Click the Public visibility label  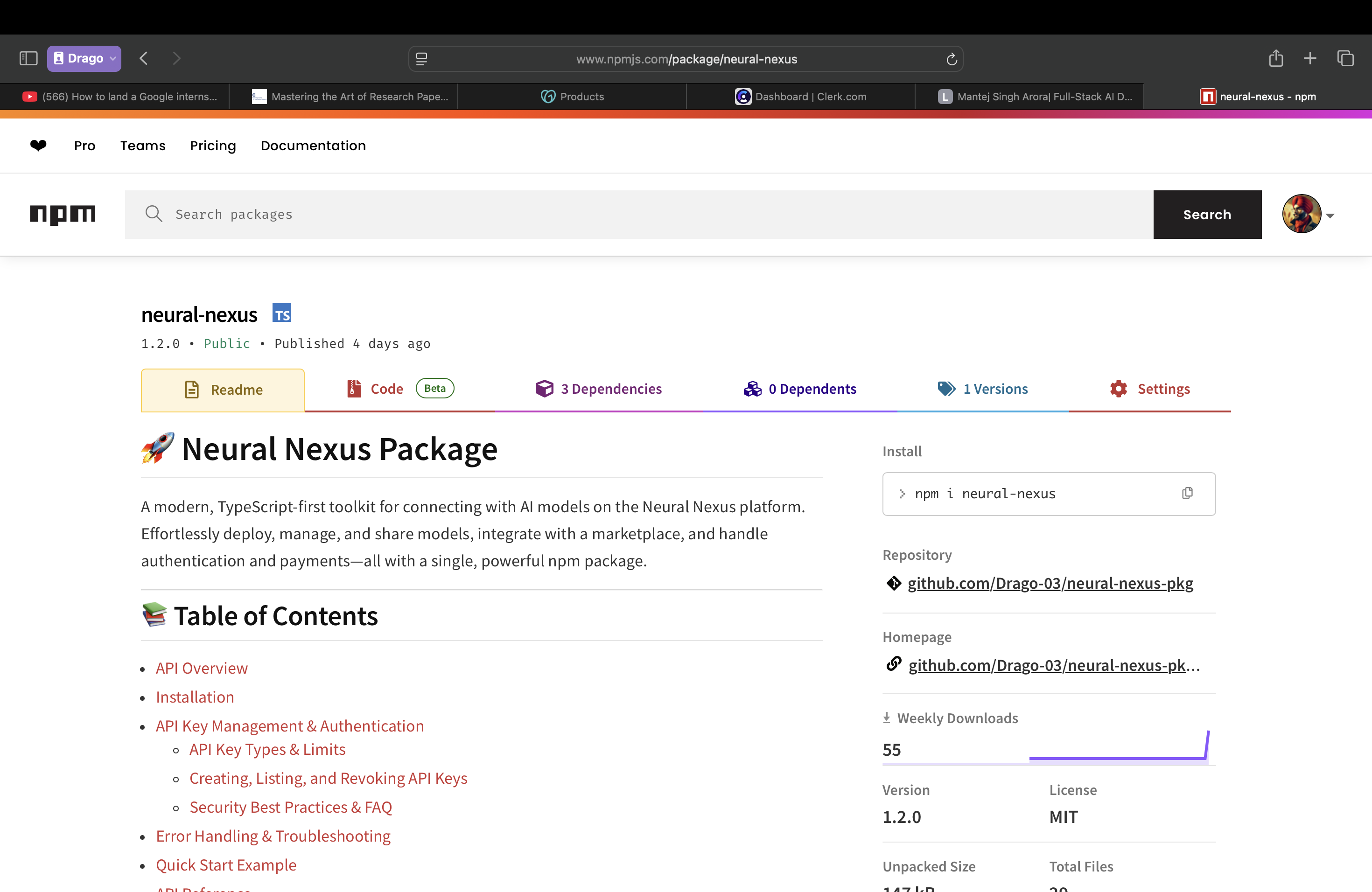(x=227, y=343)
